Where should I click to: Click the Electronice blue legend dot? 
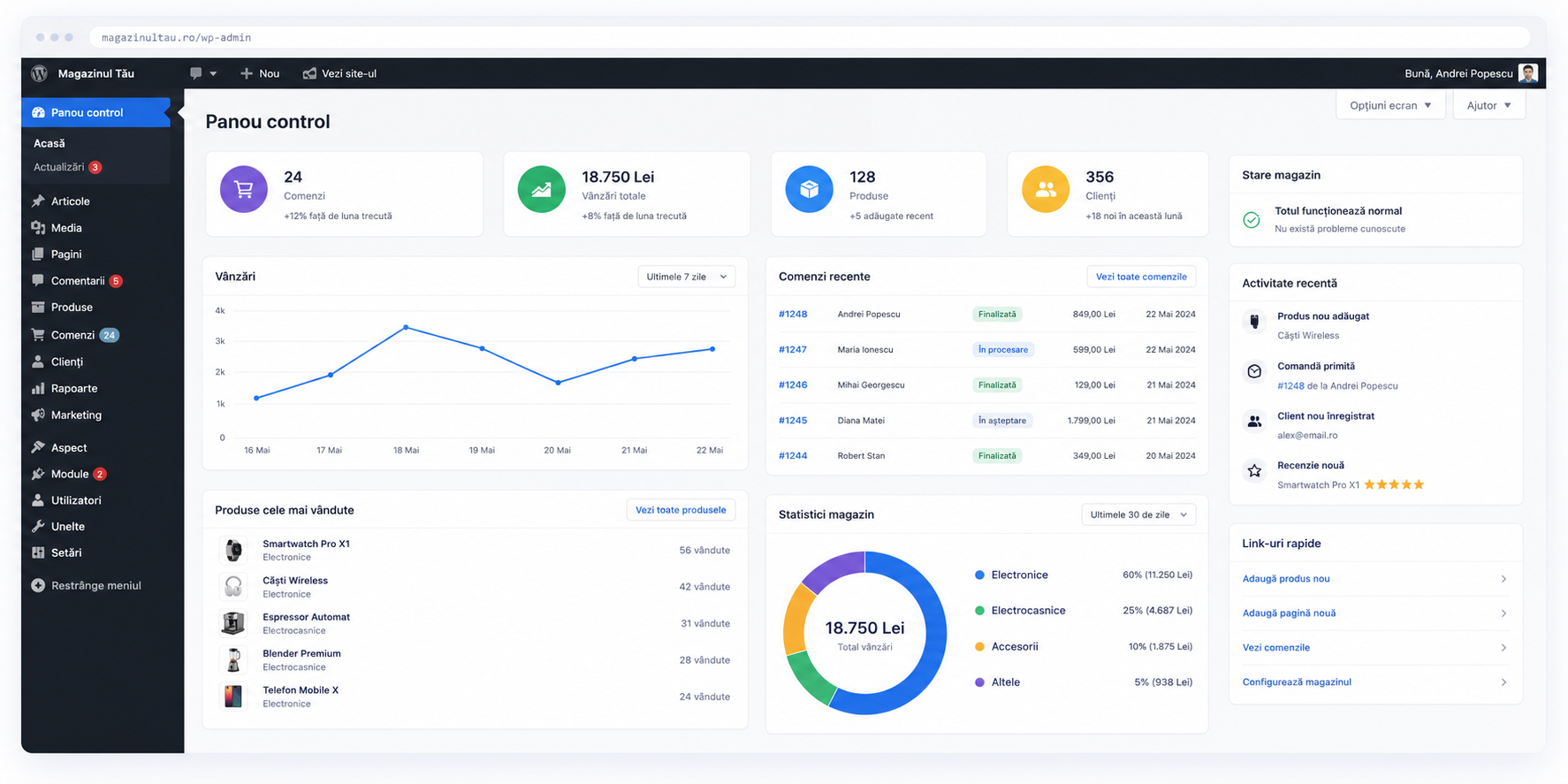click(x=979, y=575)
